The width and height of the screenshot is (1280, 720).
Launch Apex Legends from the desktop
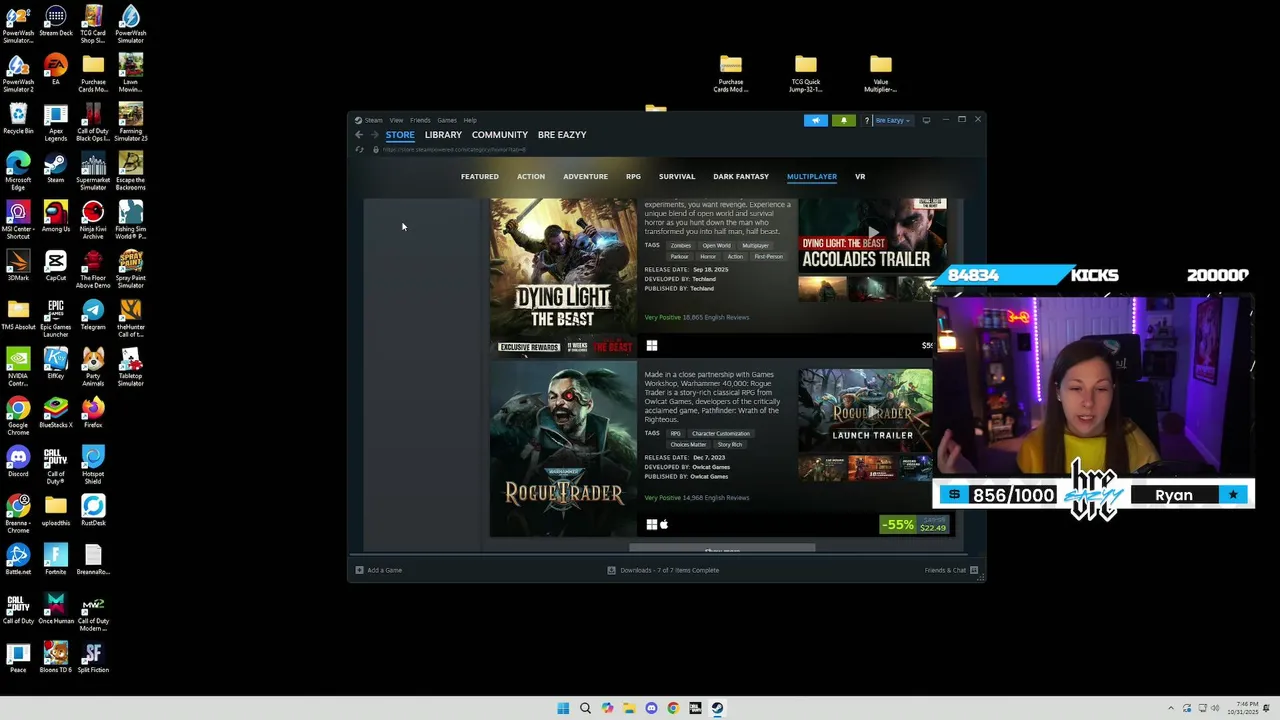tap(56, 122)
